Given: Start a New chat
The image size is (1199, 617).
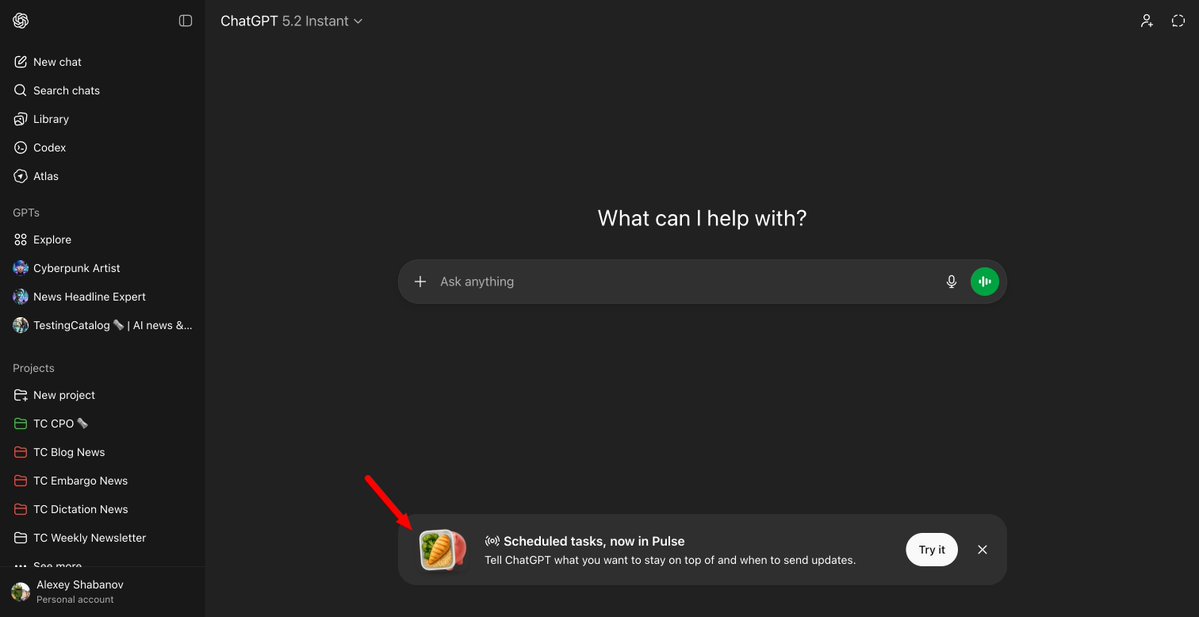Looking at the screenshot, I should 102,62.
